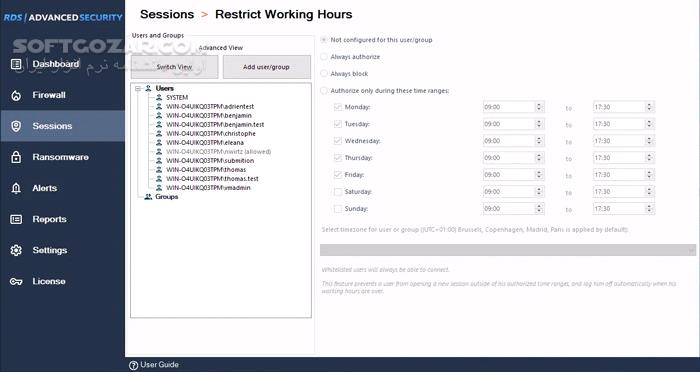Collapse the Users tree node
The height and width of the screenshot is (372, 700).
point(138,88)
